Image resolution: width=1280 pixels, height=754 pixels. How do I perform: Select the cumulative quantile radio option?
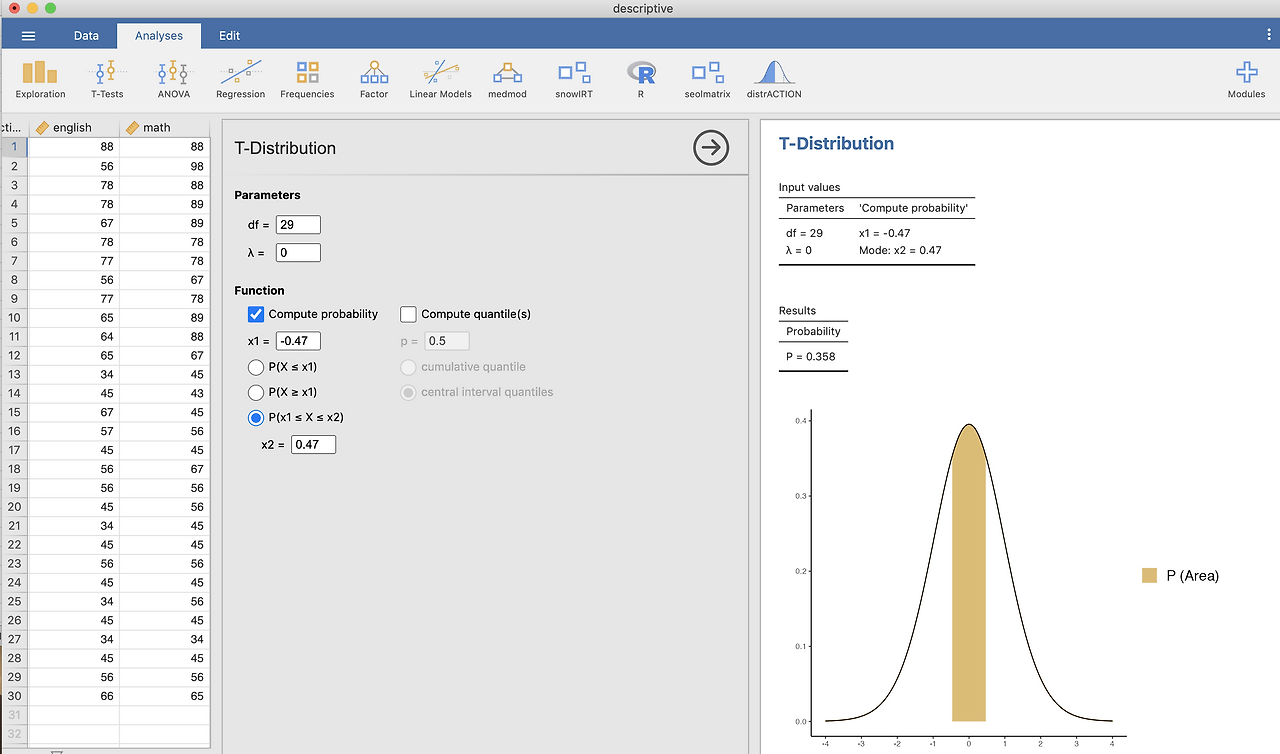[408, 367]
